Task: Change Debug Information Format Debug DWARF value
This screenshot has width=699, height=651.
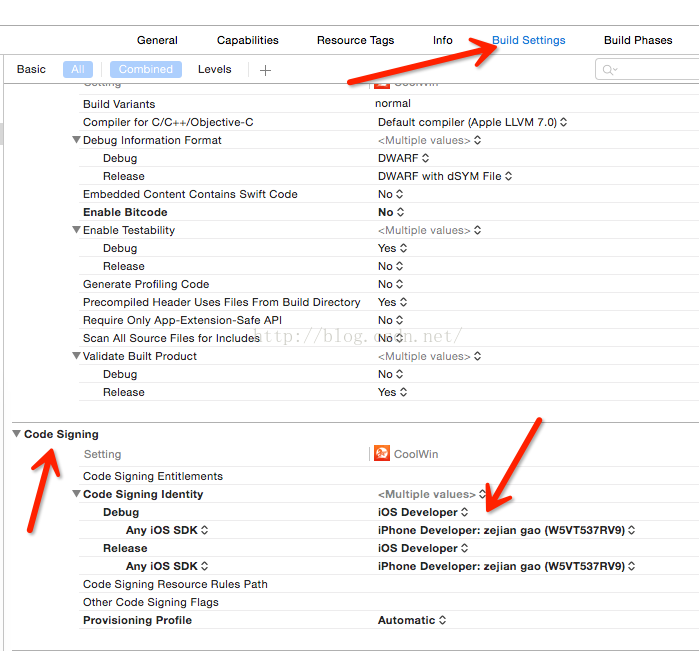Action: click(403, 158)
